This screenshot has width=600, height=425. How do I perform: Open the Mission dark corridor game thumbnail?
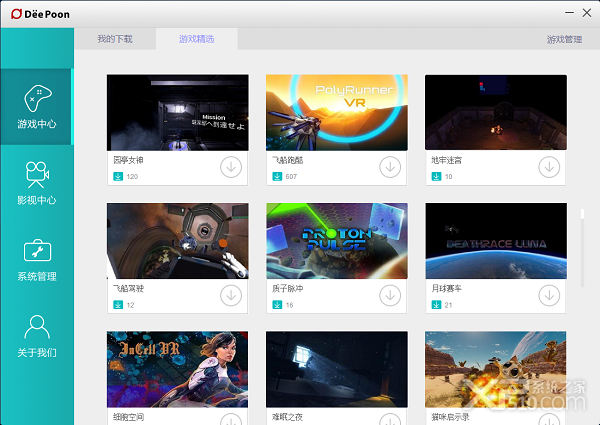[178, 112]
